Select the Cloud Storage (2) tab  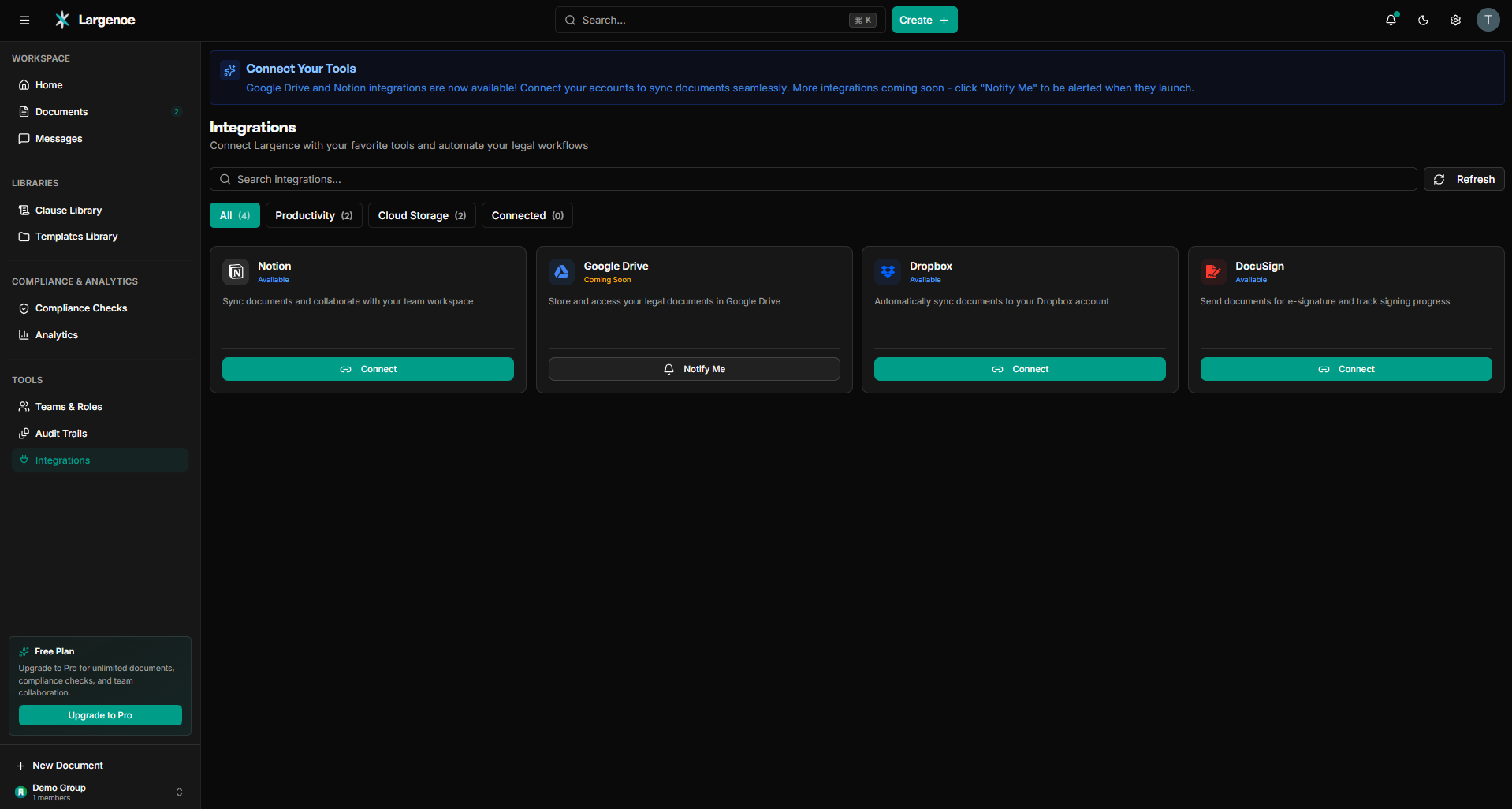pos(422,215)
